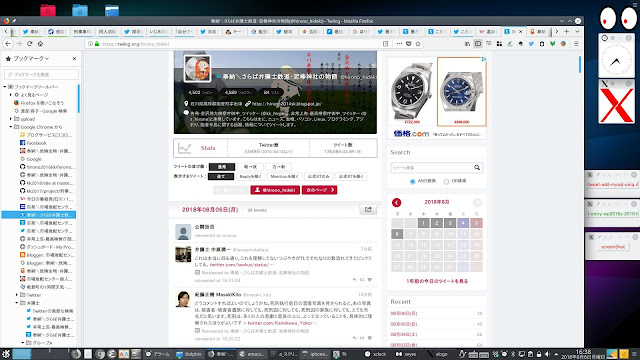Image resolution: width=640 pixels, height=360 pixels.
Task: Click the address bar URL
Action: (x=136, y=44)
